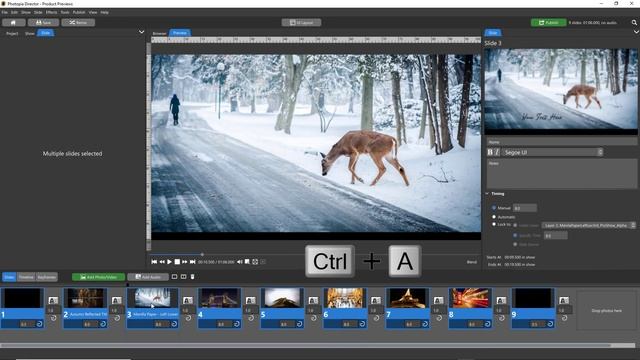Switch to the Browser tab

pyautogui.click(x=160, y=33)
